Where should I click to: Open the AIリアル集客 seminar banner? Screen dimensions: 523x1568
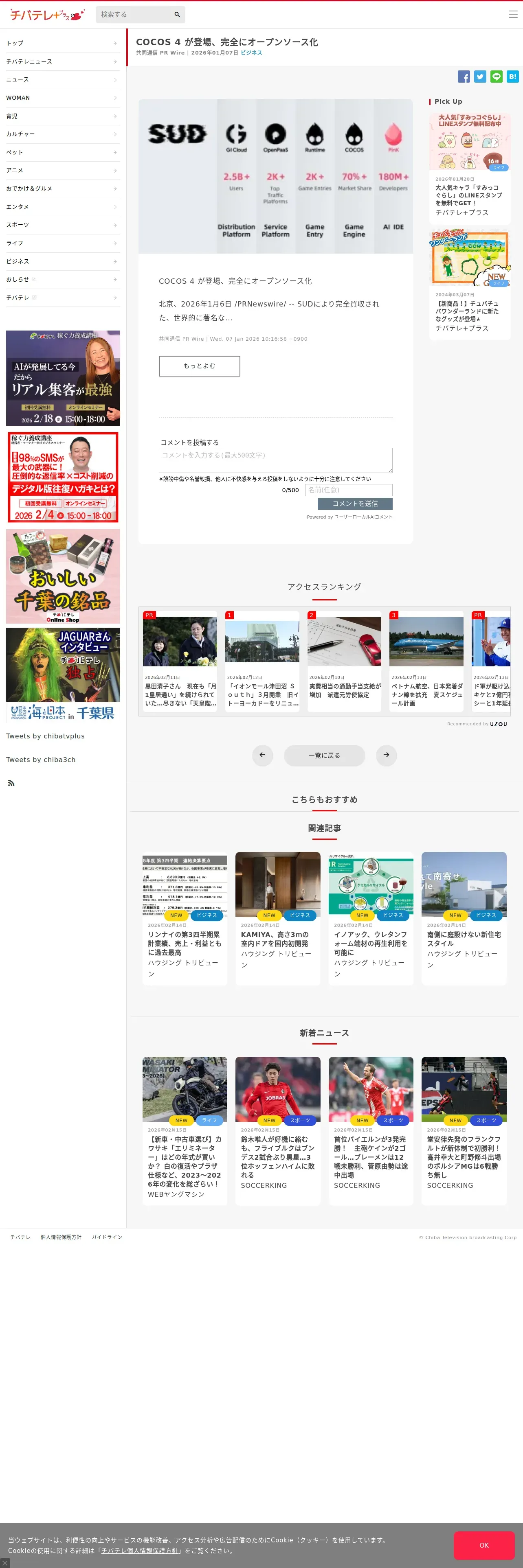tap(63, 378)
